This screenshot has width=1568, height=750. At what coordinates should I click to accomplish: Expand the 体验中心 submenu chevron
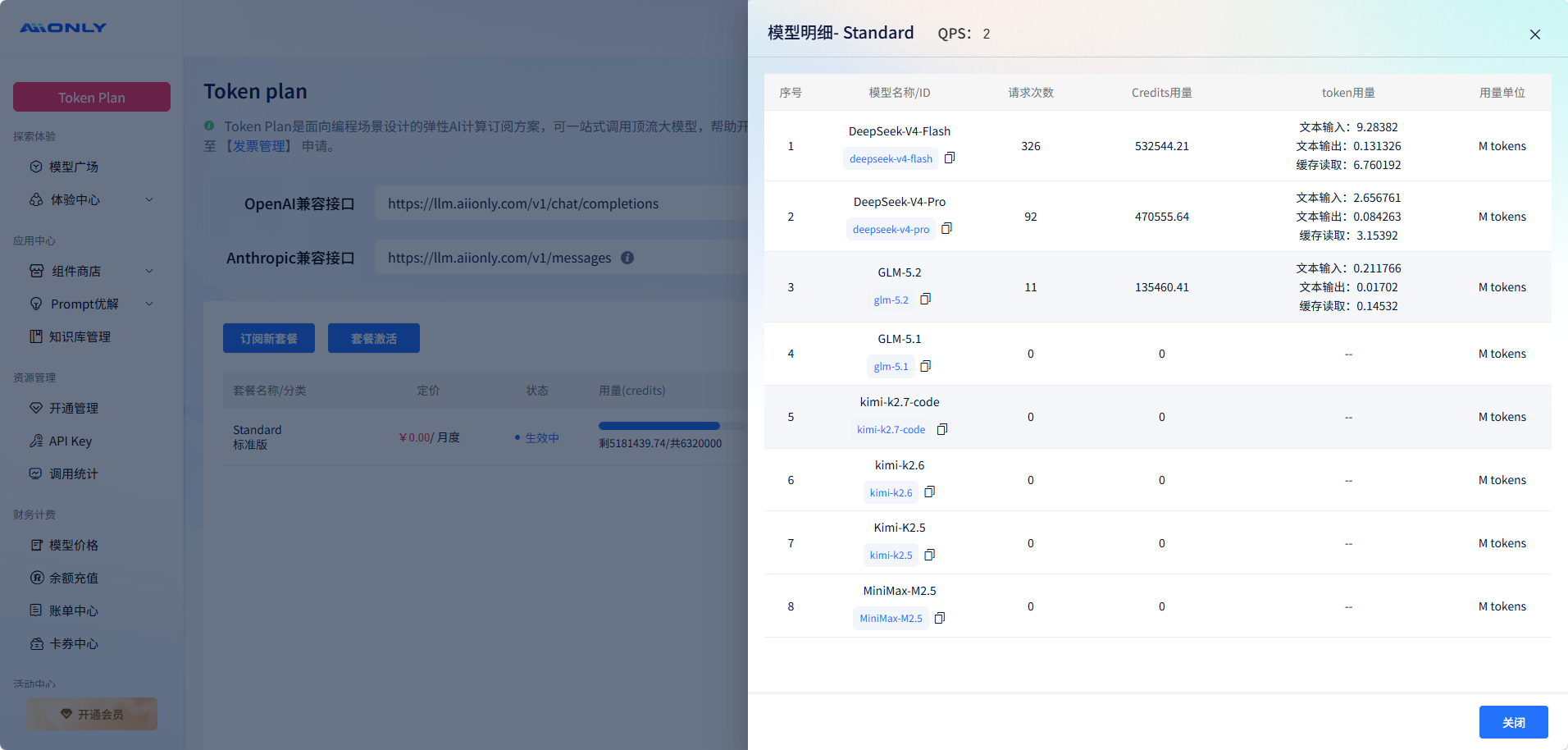point(149,199)
